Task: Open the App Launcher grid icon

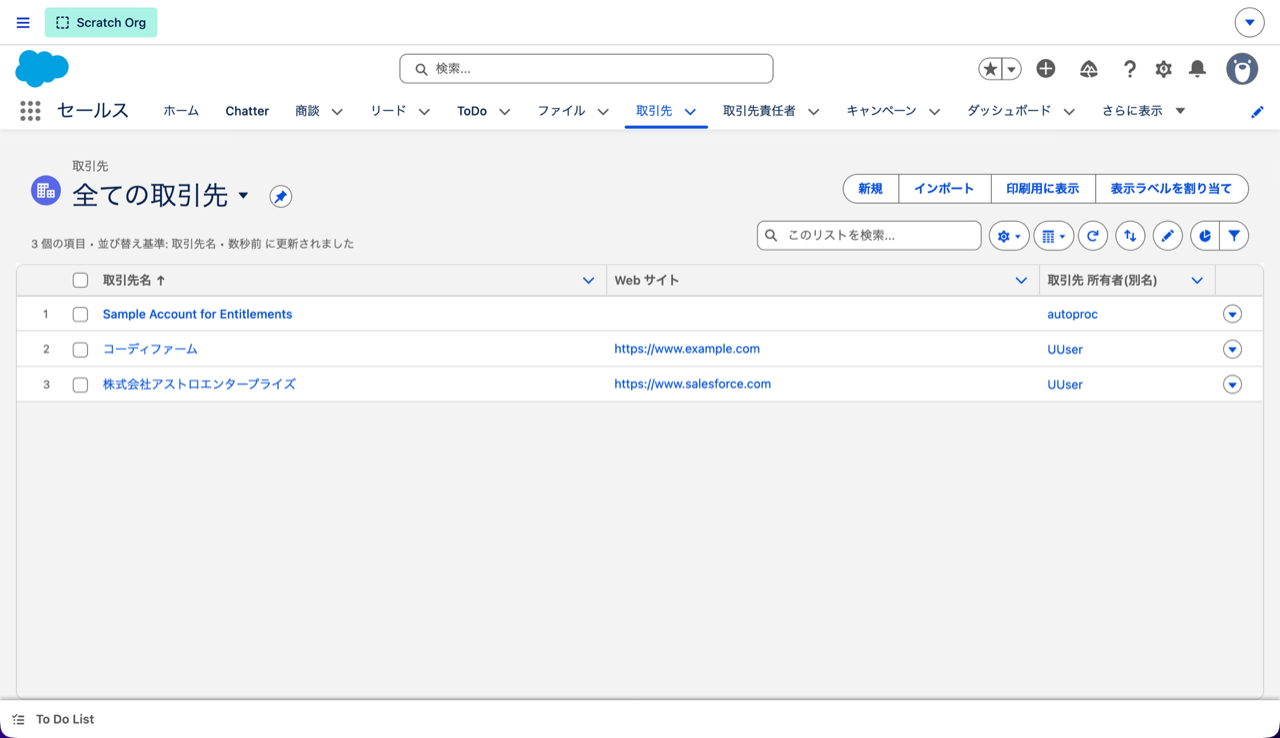Action: pos(30,111)
